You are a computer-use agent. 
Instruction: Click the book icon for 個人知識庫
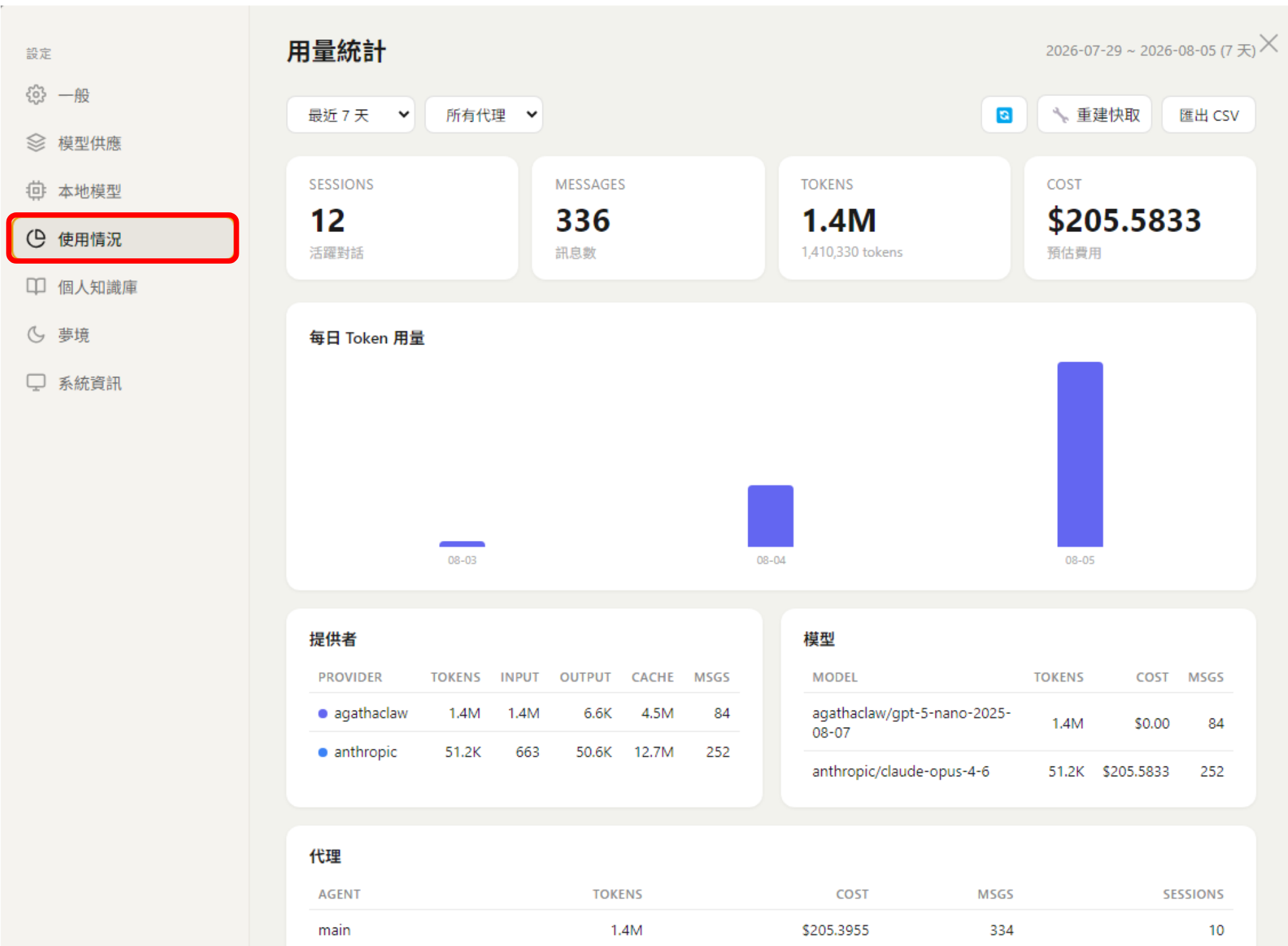(36, 287)
